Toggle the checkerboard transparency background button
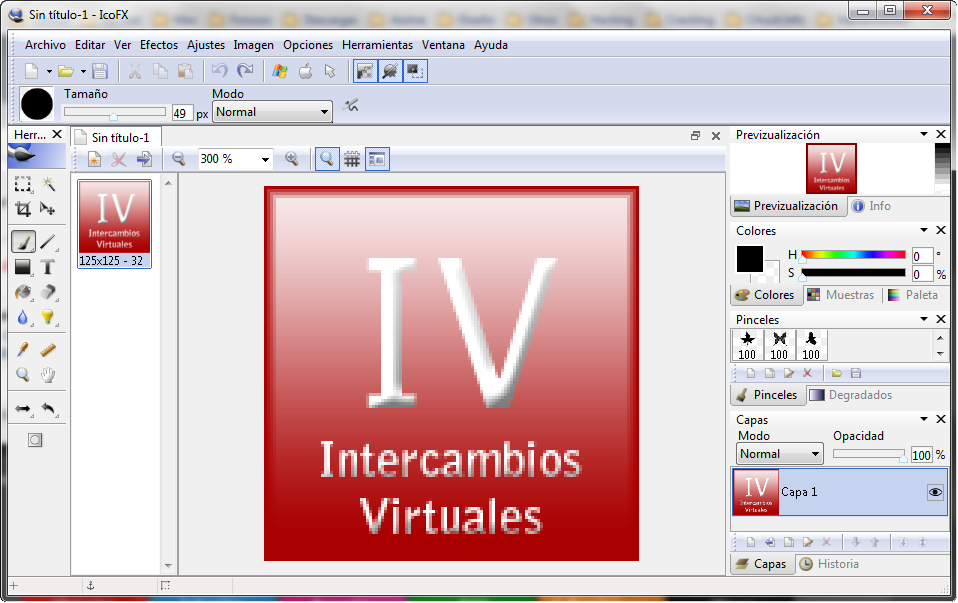This screenshot has height=603, width=958. point(365,71)
